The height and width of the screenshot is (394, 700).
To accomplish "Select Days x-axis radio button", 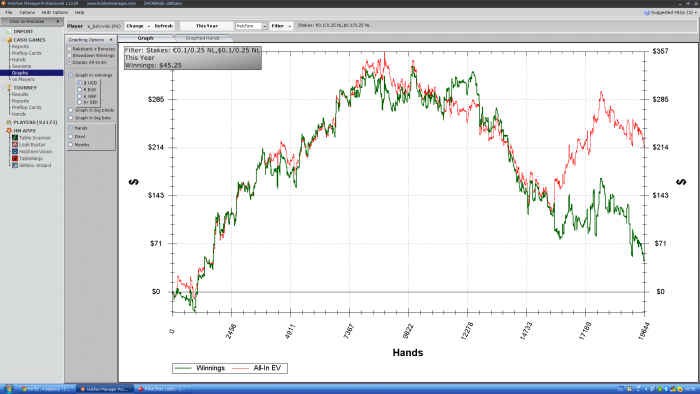I will pos(71,136).
